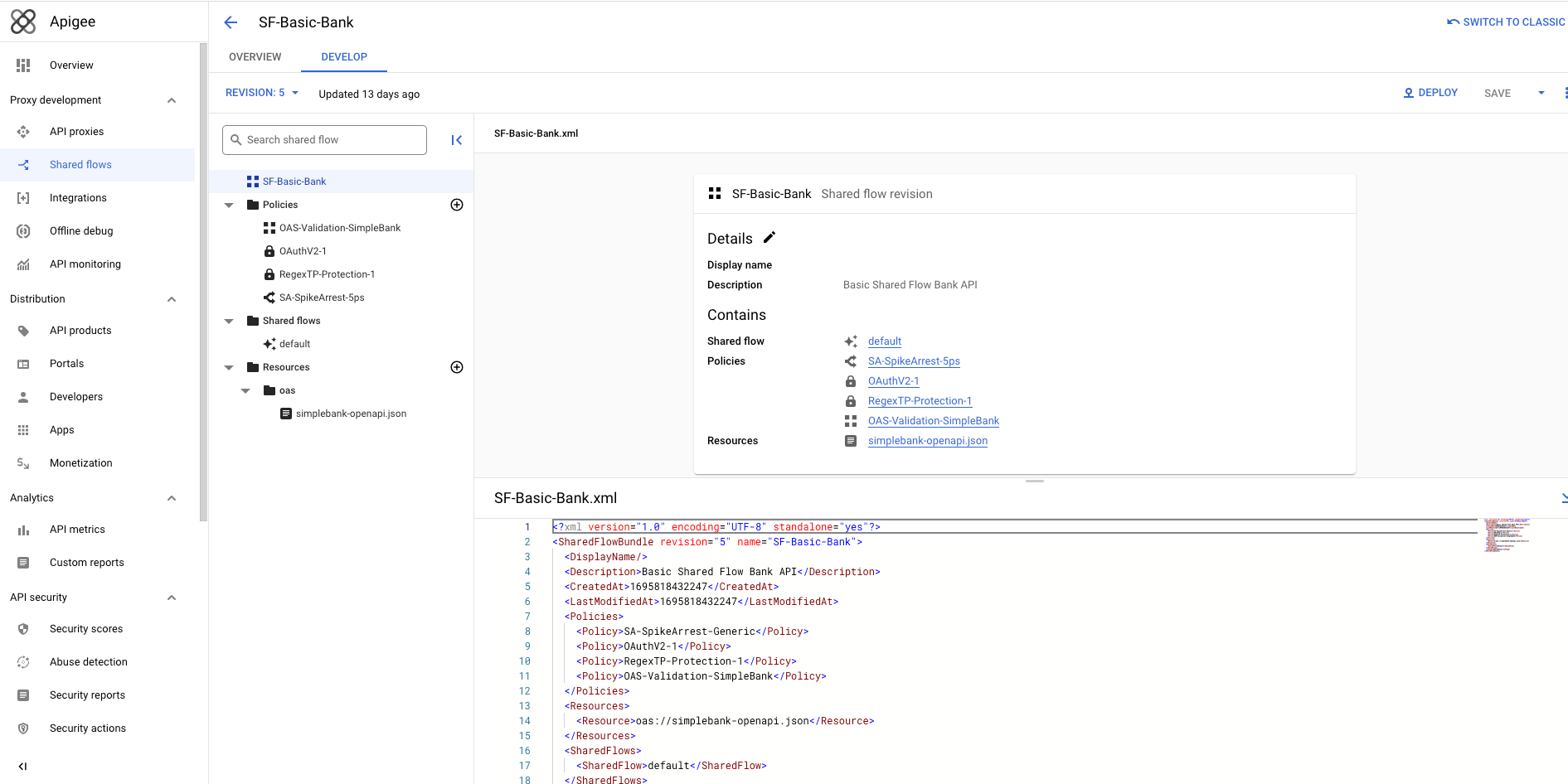
Task: Open the Revision 5 dropdown
Action: 261,93
